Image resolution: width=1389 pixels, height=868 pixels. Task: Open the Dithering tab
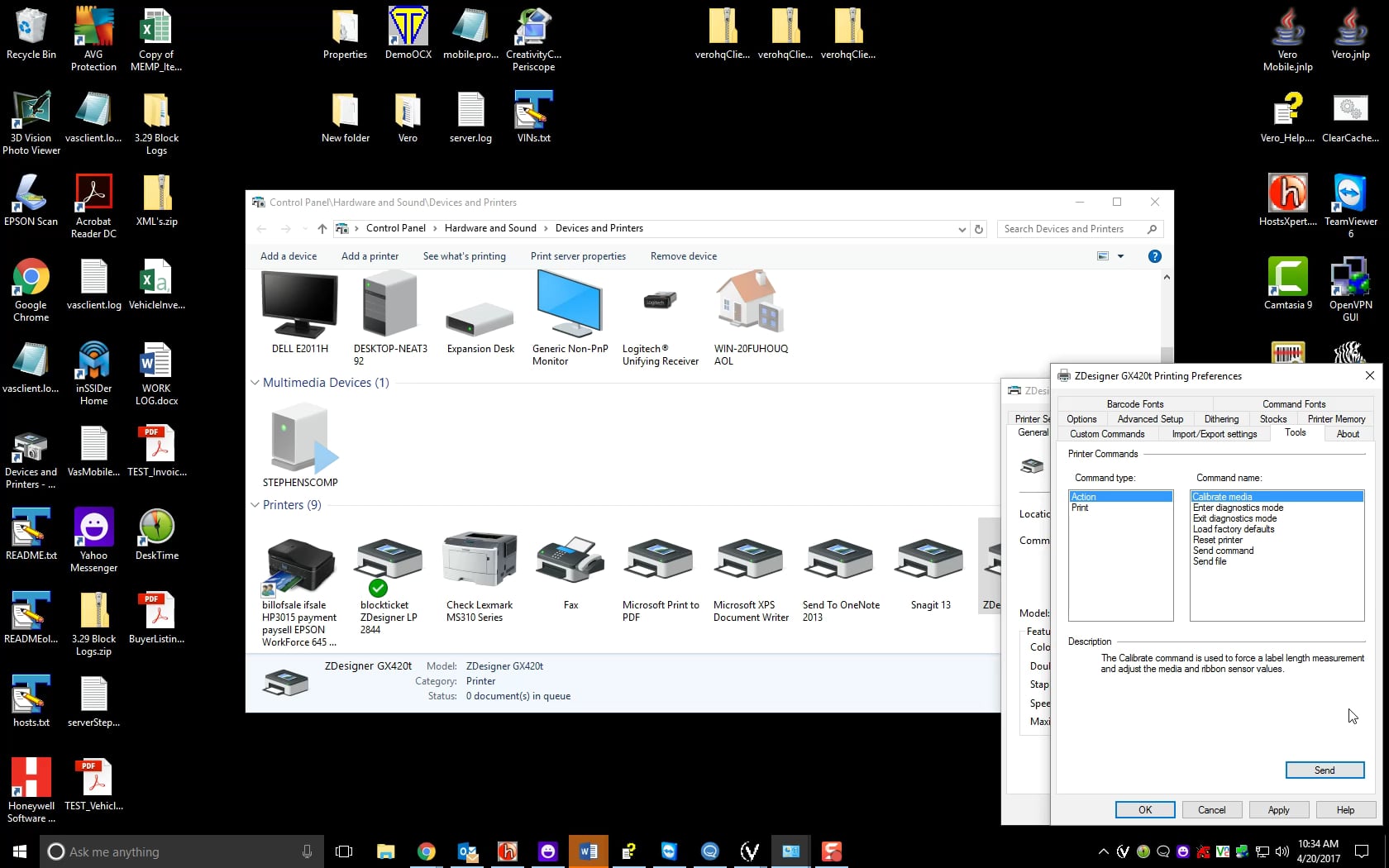coord(1221,419)
